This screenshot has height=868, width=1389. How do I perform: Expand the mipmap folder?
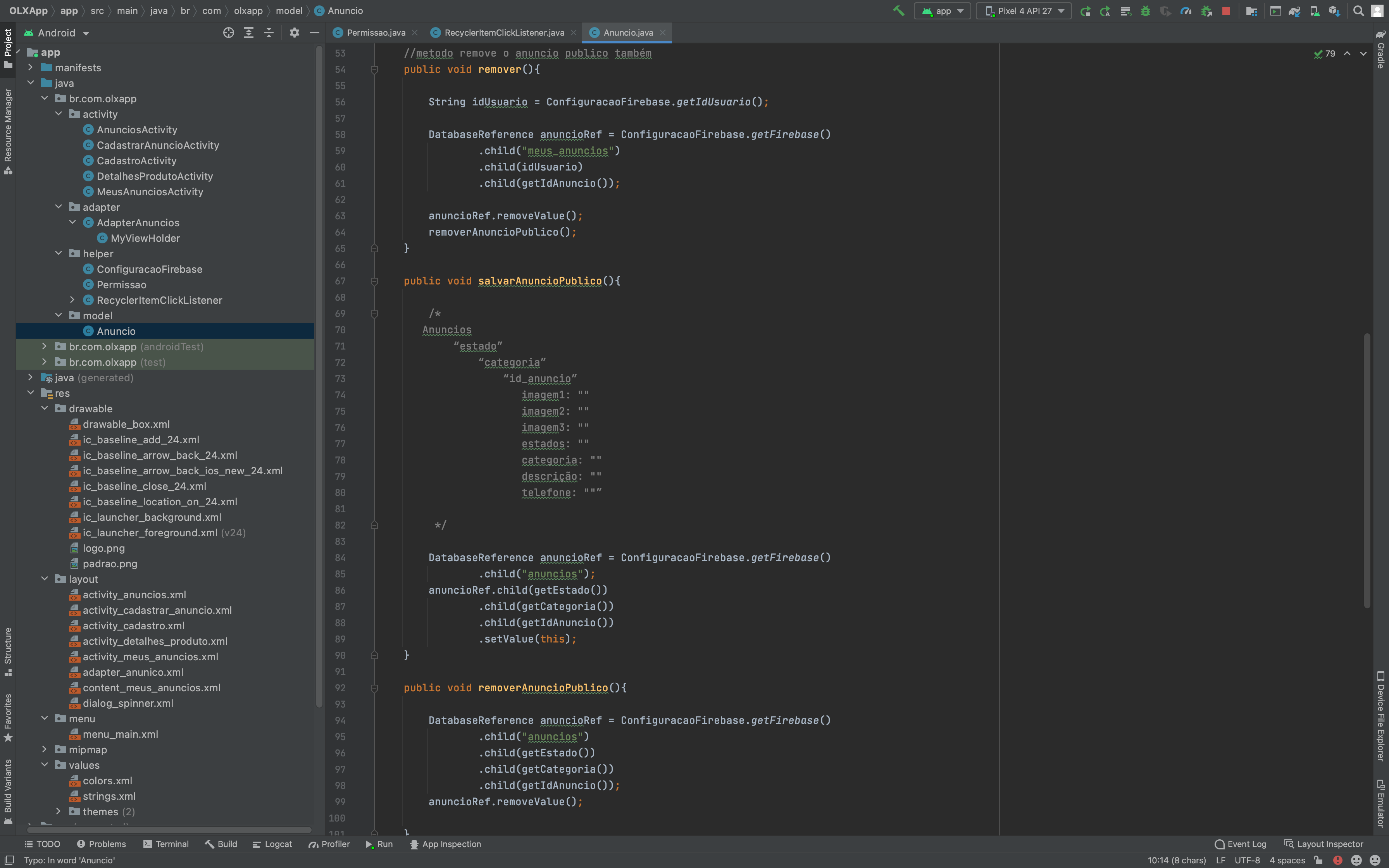(44, 750)
